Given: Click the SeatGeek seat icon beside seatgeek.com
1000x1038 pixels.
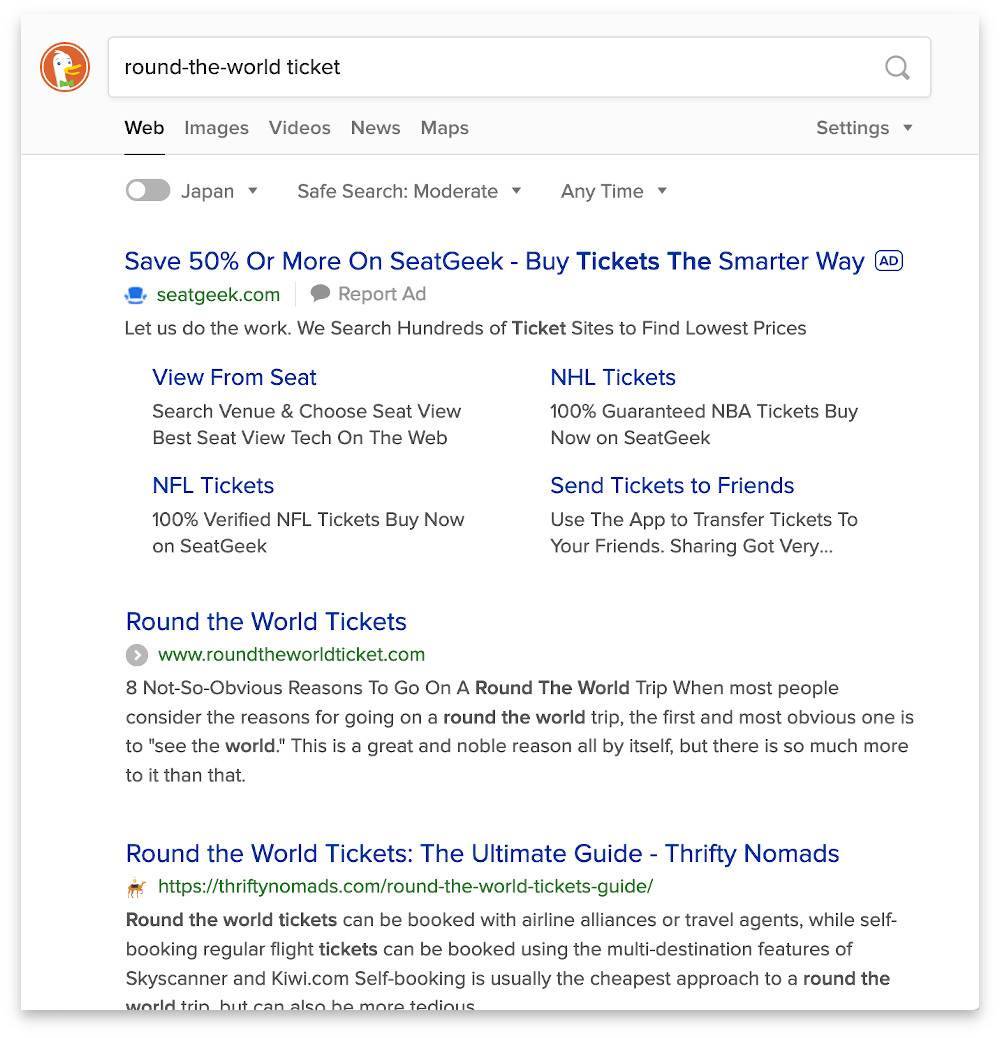Looking at the screenshot, I should click(134, 294).
